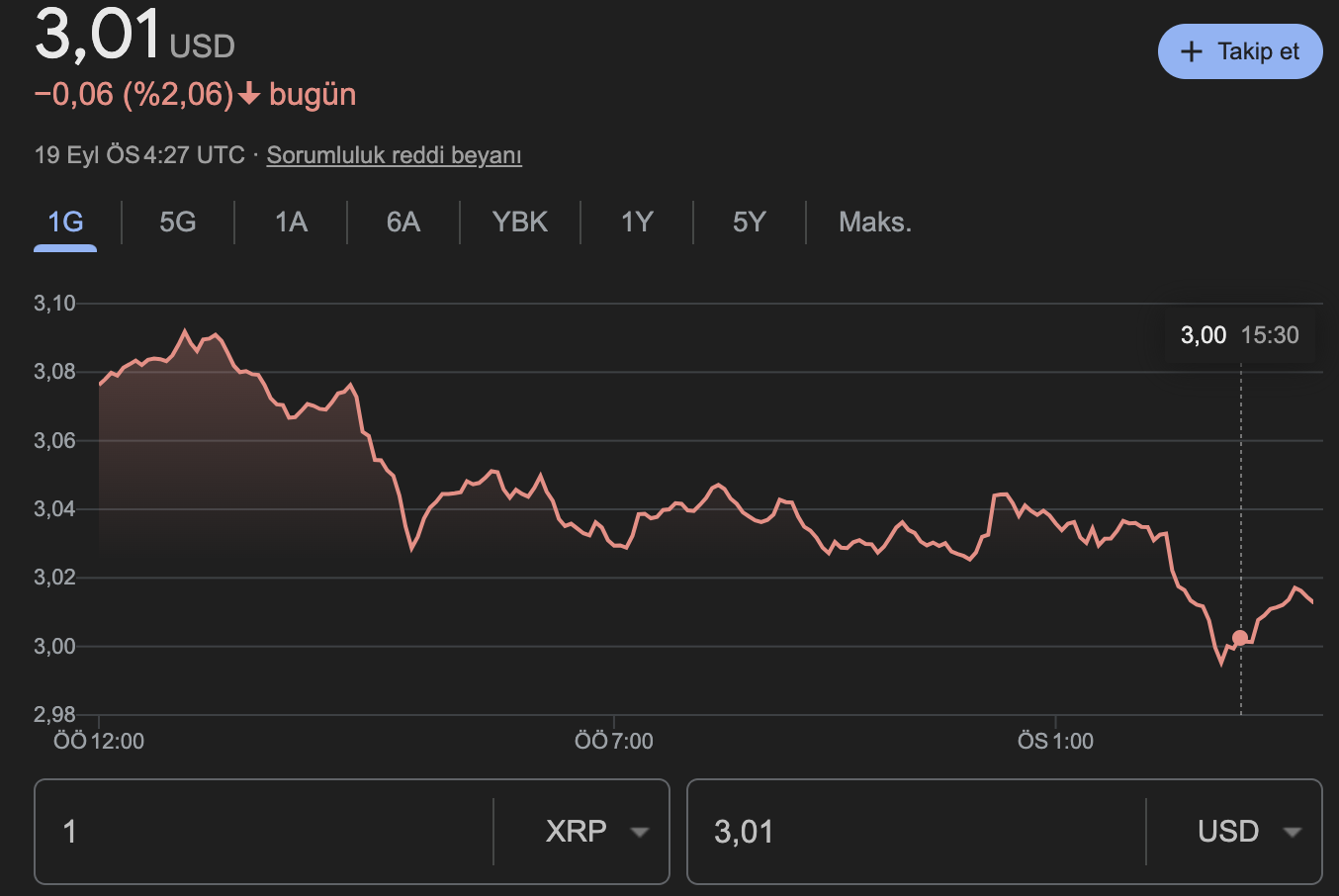
Task: Click the 3,00 15:30 chart tooltip
Action: (x=1240, y=335)
